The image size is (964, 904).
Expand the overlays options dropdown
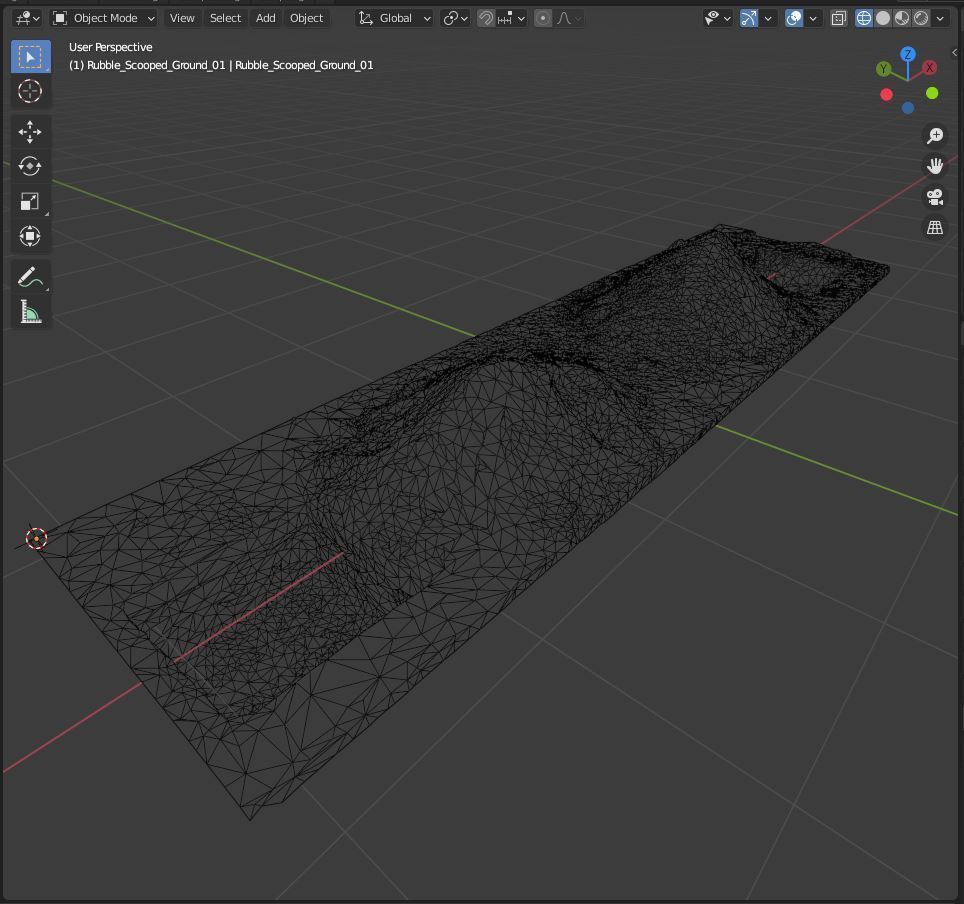point(813,18)
